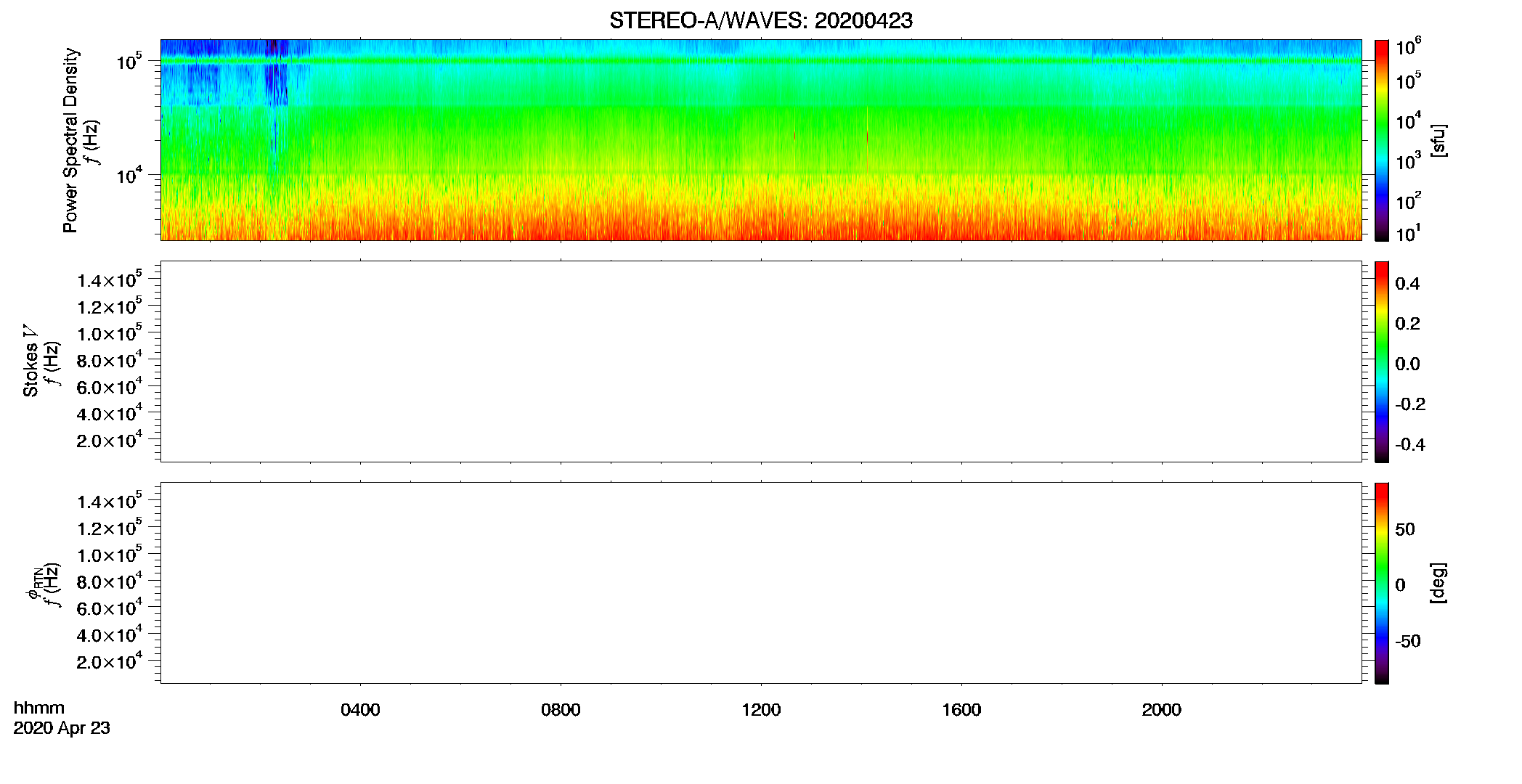Click the 0.2 tick on Stokes color bar

click(x=1407, y=324)
